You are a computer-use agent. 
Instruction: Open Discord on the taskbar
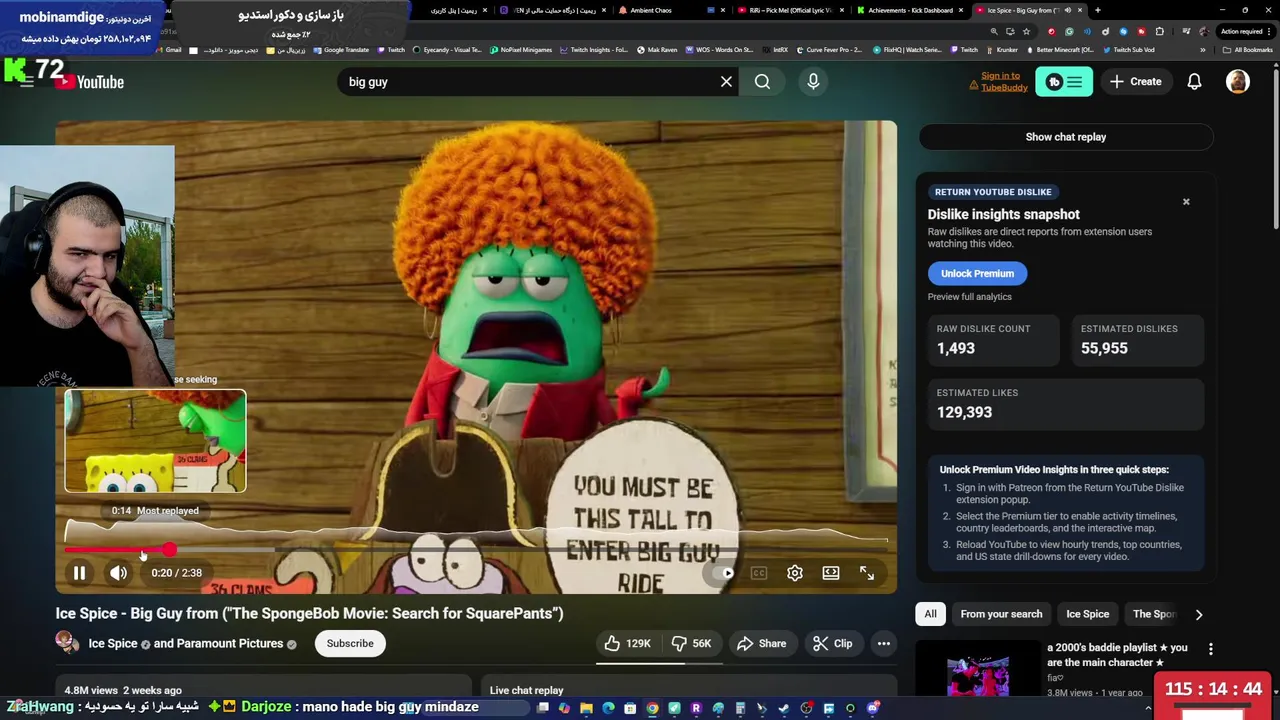pos(872,708)
